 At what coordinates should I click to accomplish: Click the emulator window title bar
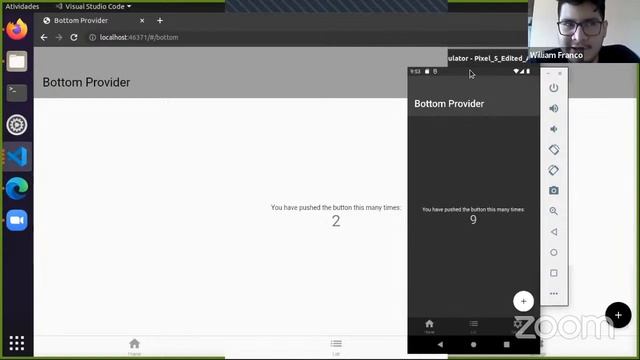tap(487, 58)
